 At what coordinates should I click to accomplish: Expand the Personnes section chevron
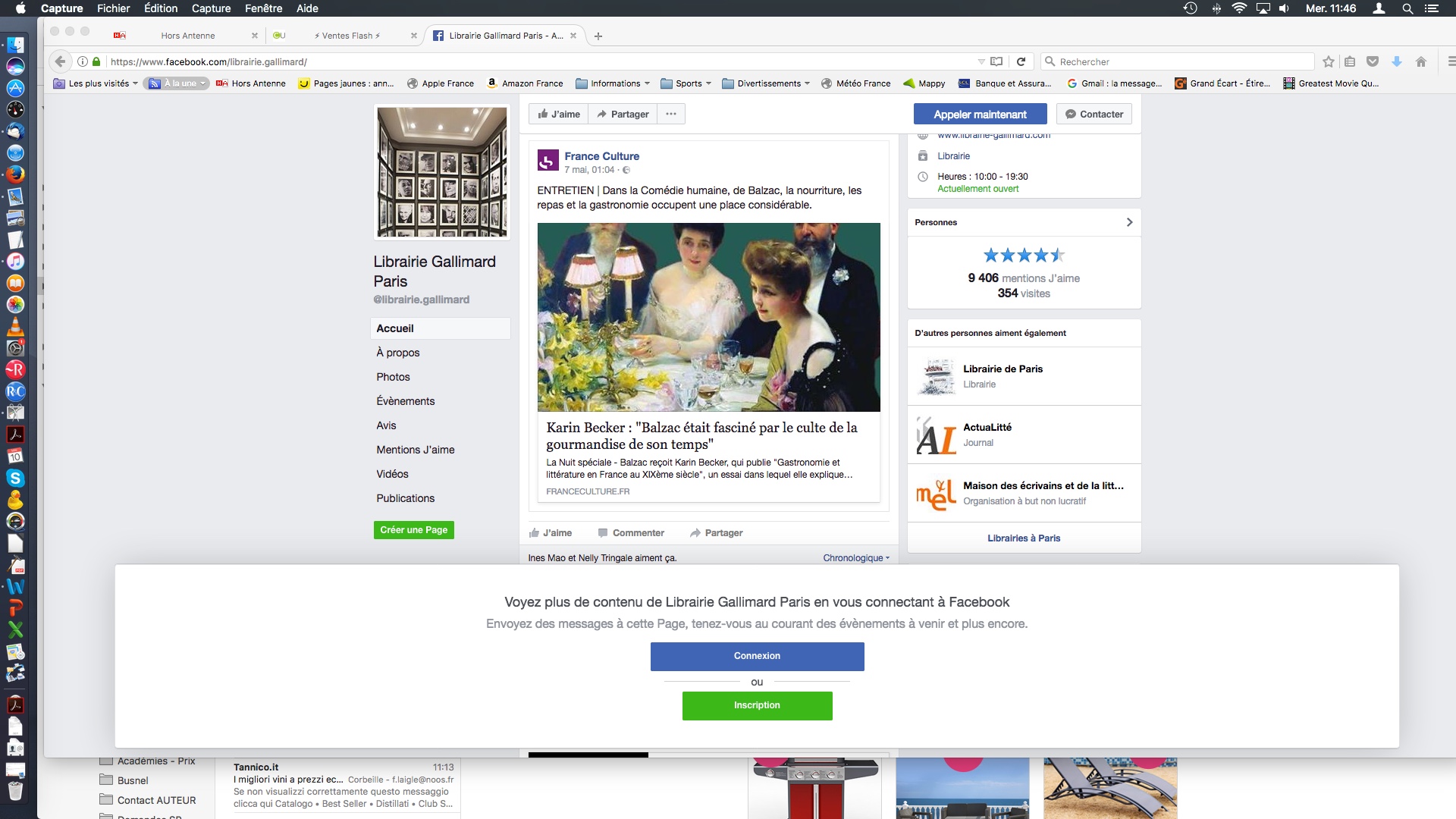coord(1129,222)
